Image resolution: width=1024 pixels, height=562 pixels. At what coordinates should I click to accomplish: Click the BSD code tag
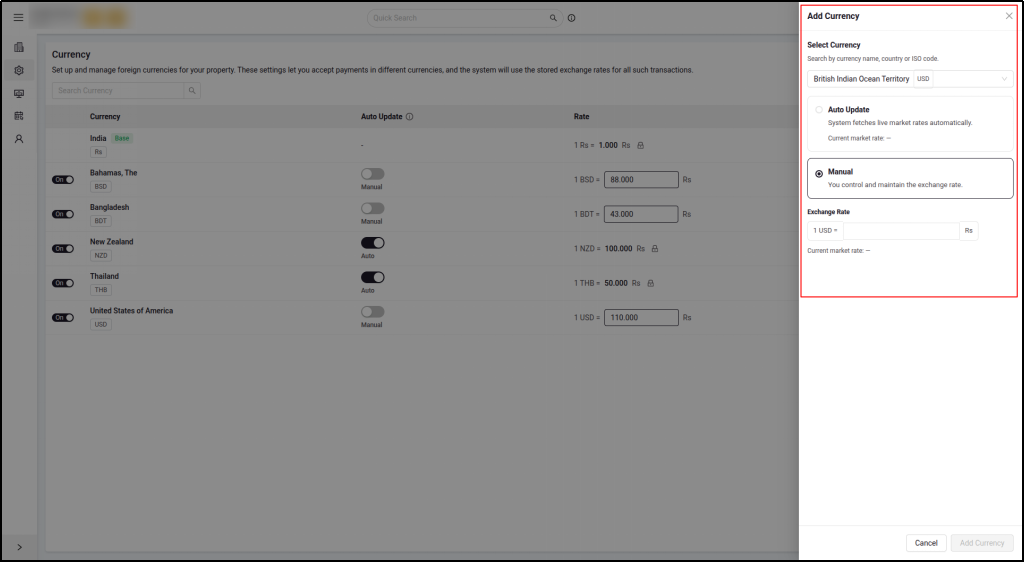tap(101, 187)
